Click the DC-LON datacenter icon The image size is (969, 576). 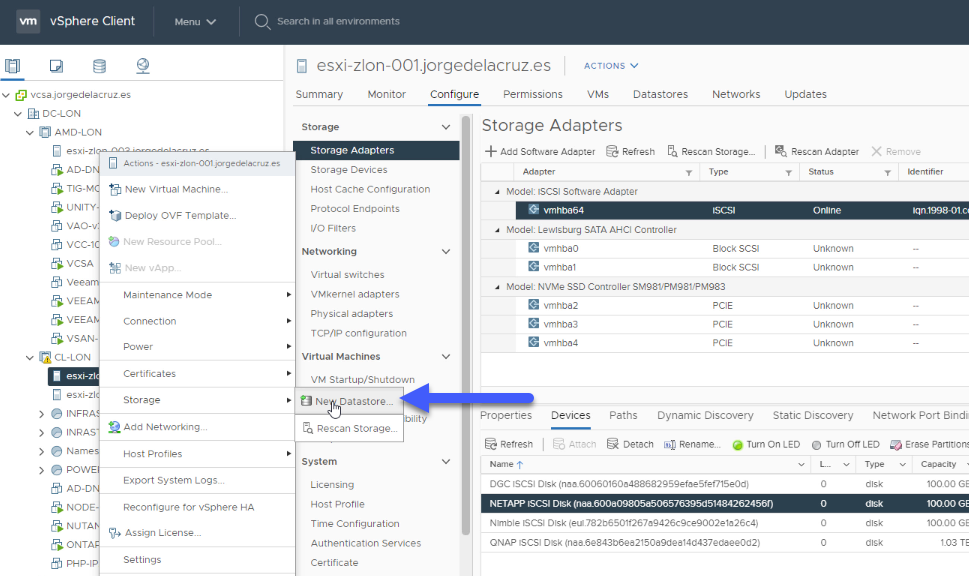coord(33,114)
